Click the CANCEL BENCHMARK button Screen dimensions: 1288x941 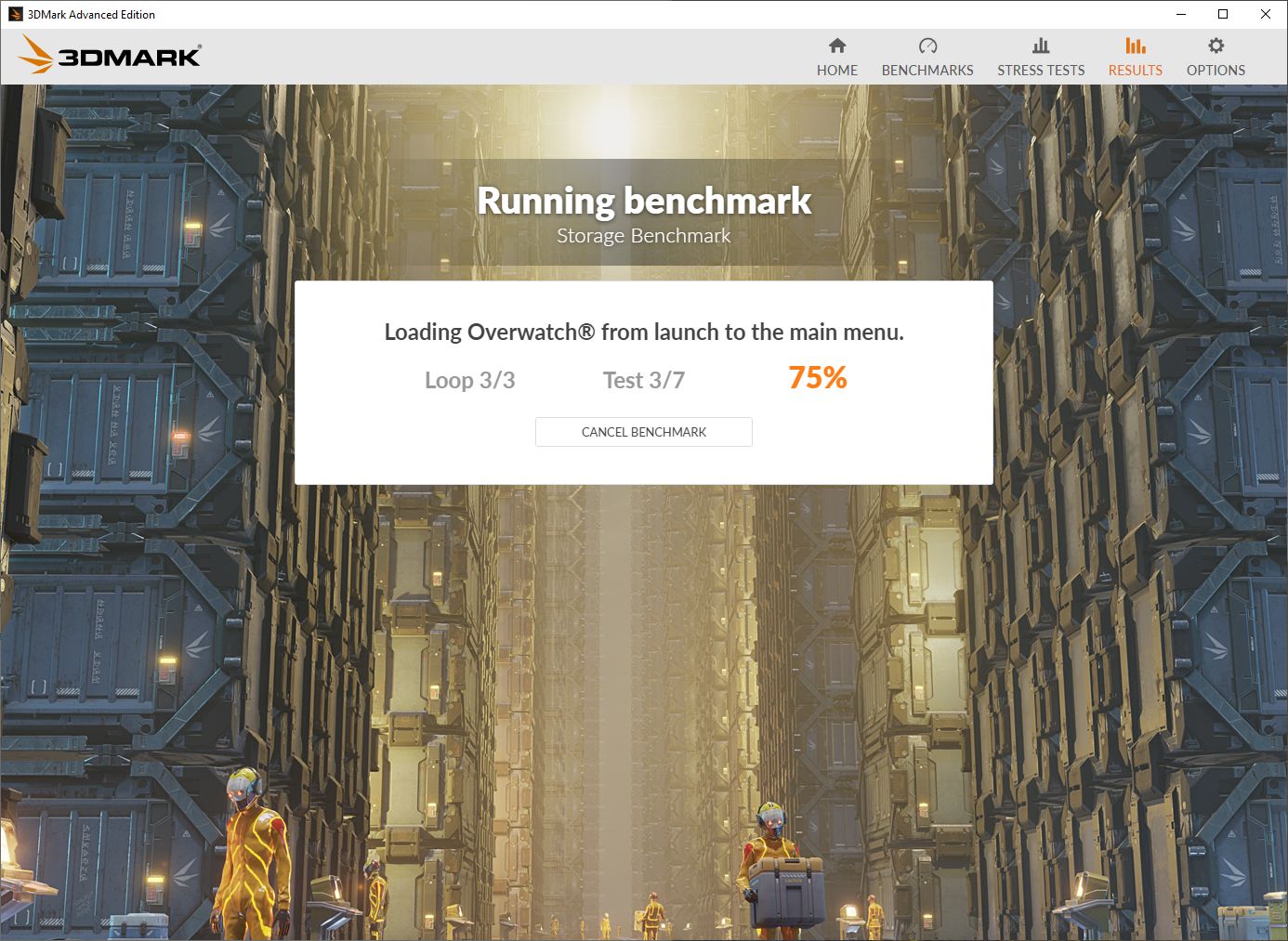(643, 432)
